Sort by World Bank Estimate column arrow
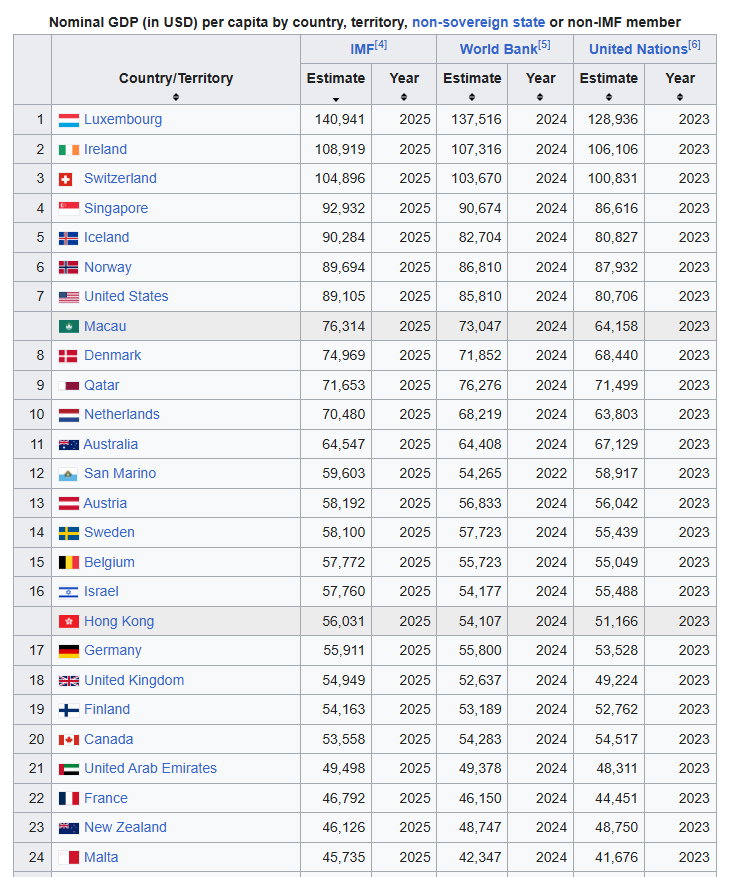 point(472,97)
